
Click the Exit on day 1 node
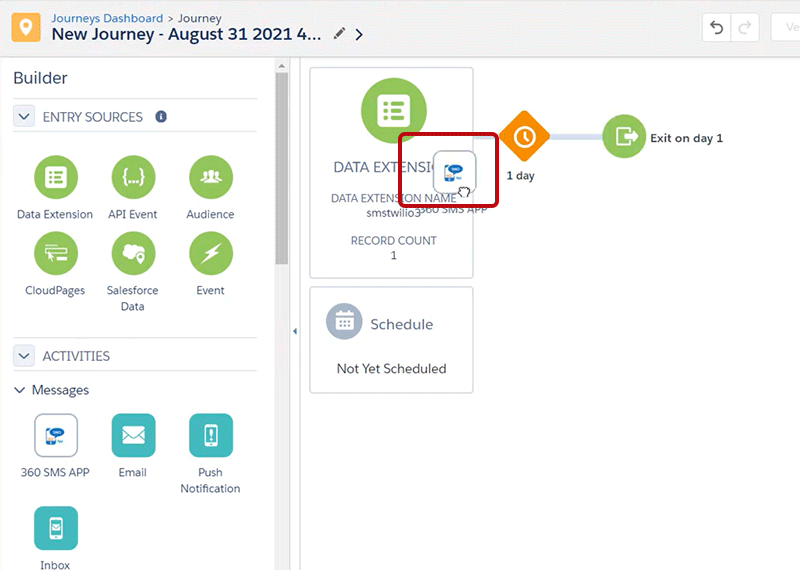tap(625, 137)
